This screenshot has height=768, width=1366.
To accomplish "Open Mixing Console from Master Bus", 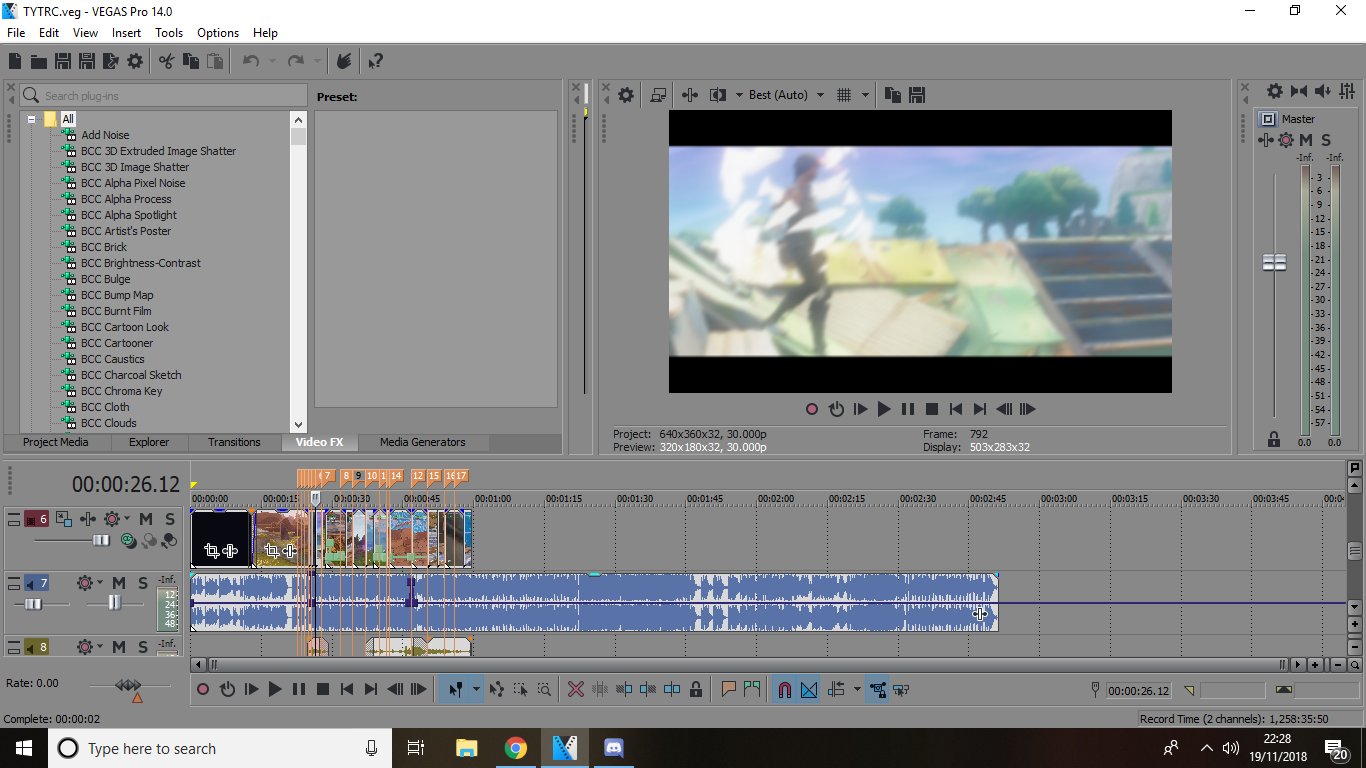I will click(1349, 91).
